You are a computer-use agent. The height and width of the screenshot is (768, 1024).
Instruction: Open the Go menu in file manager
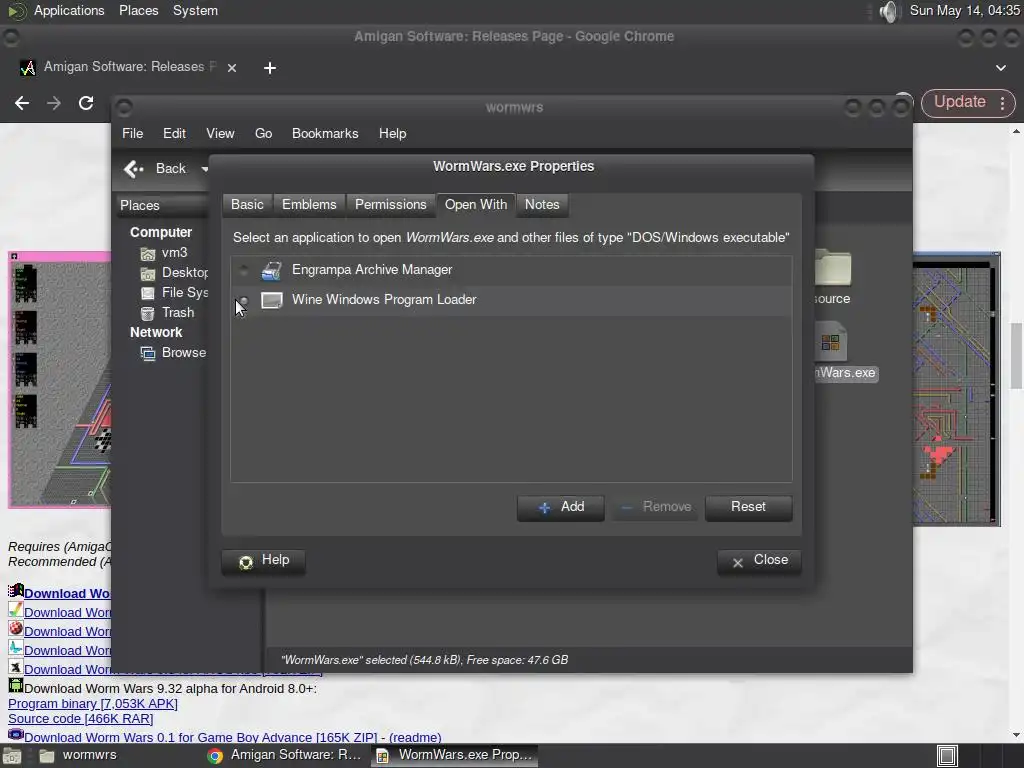click(x=263, y=133)
